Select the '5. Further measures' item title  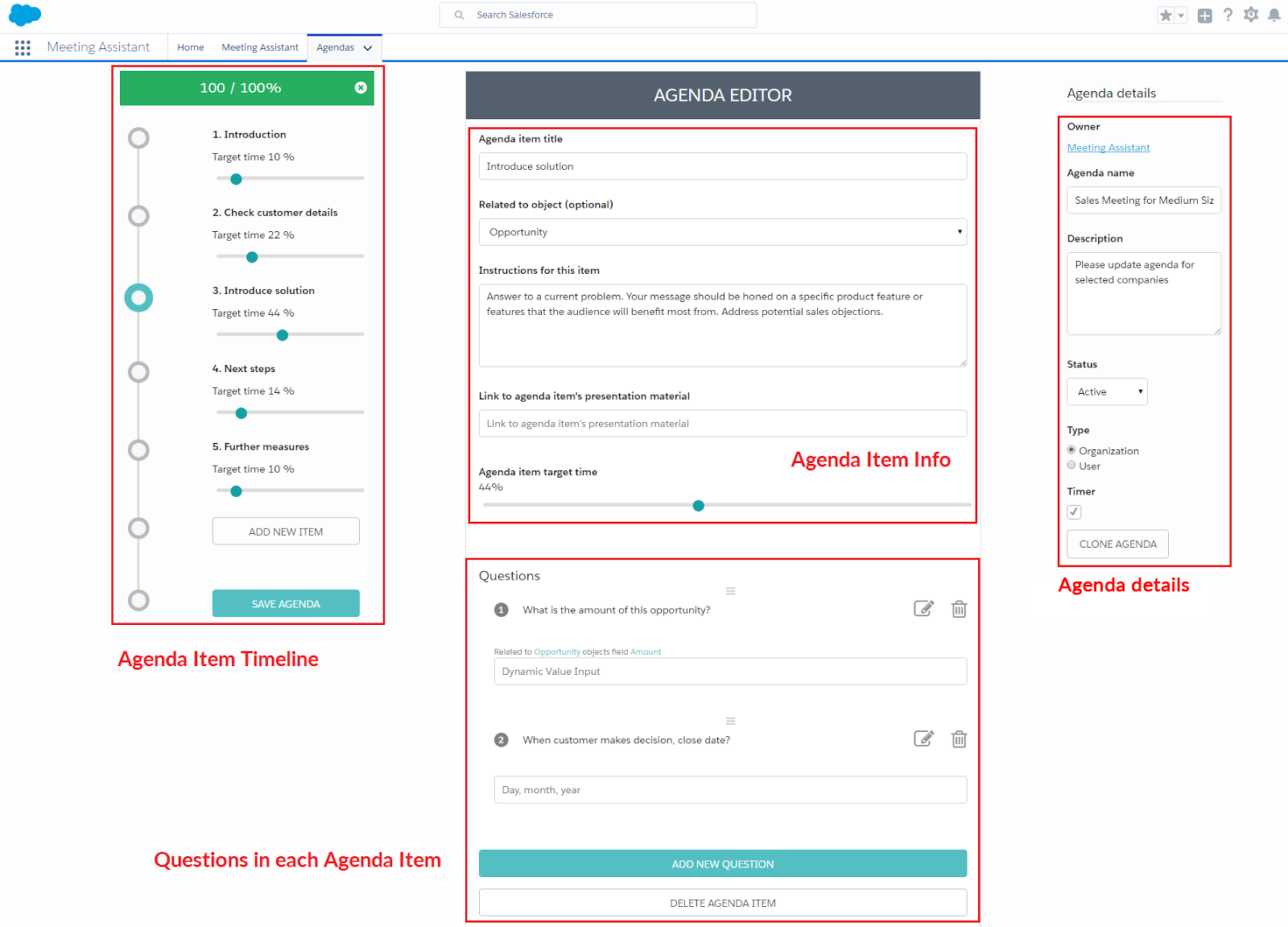261,447
